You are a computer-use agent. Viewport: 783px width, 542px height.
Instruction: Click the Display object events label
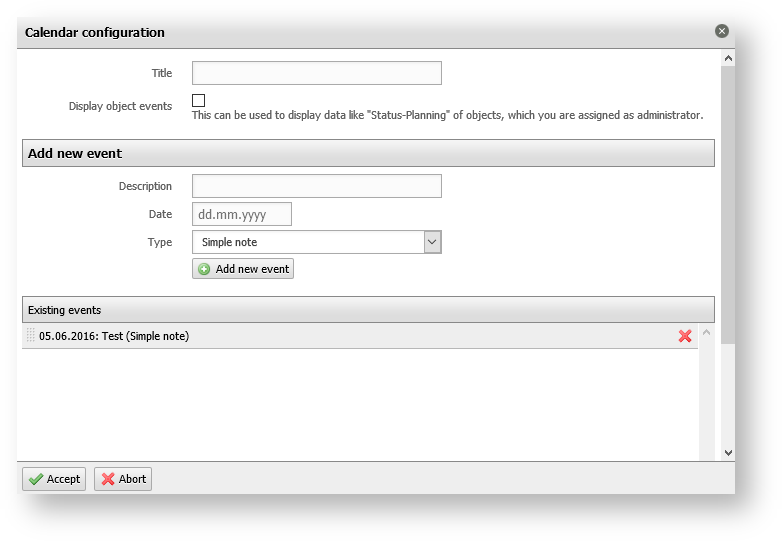pos(120,106)
